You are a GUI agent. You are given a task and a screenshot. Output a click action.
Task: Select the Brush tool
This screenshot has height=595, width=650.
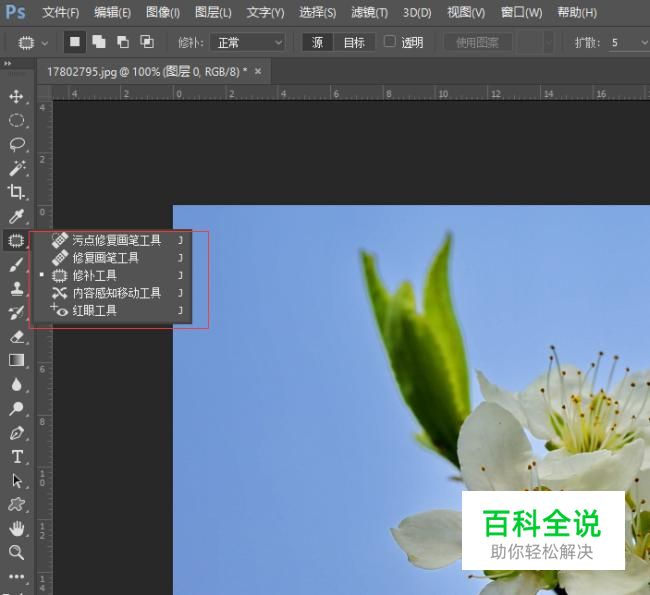click(16, 265)
